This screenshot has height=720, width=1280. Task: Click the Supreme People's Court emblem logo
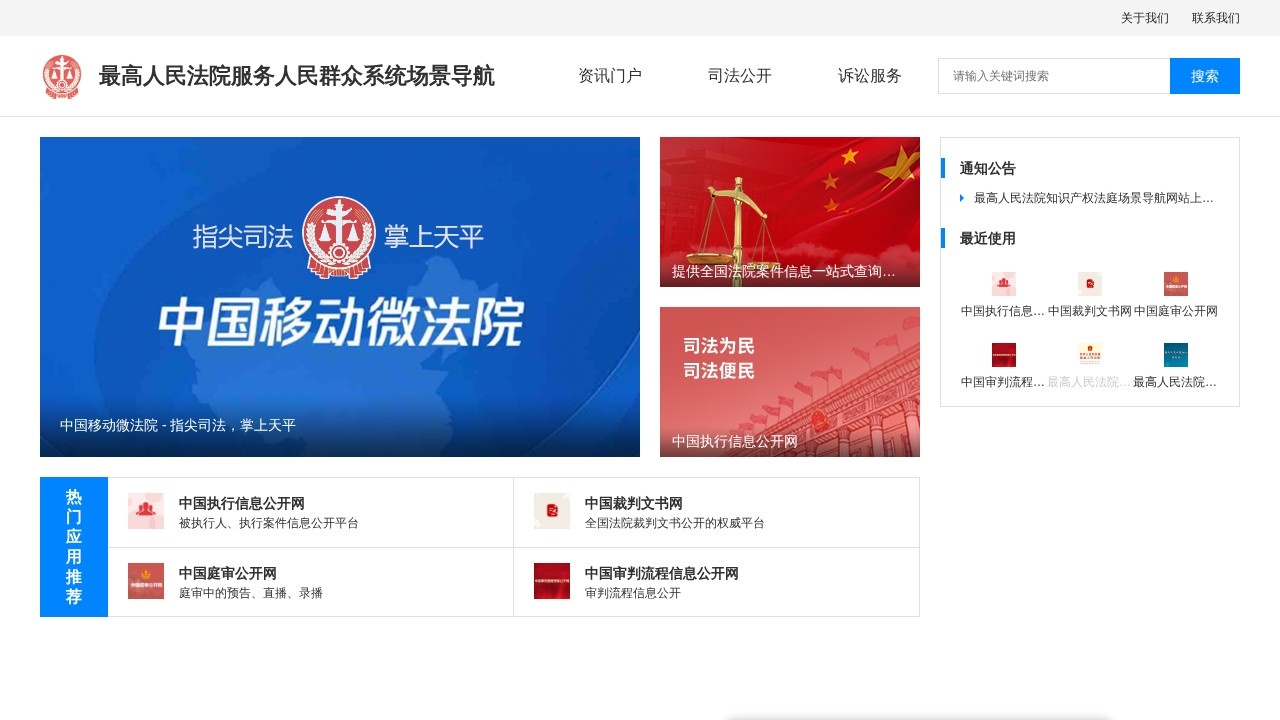click(62, 77)
